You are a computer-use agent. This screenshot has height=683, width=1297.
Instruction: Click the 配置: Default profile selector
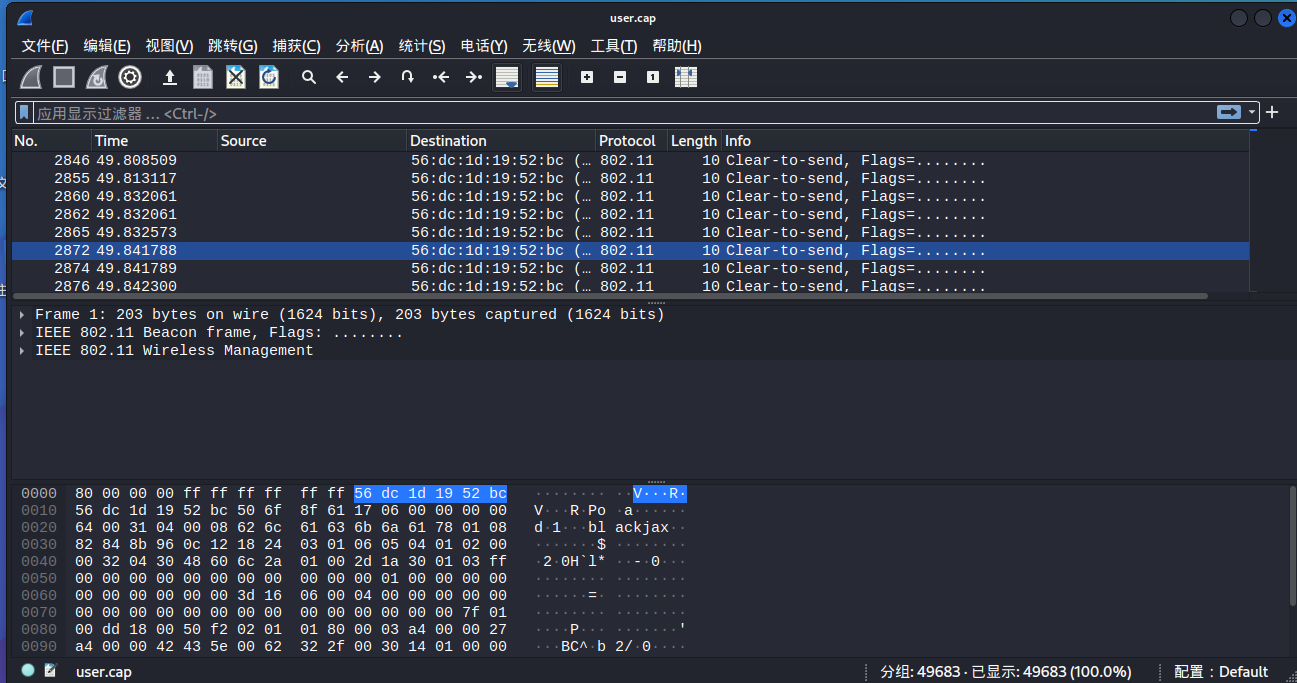[x=1221, y=671]
